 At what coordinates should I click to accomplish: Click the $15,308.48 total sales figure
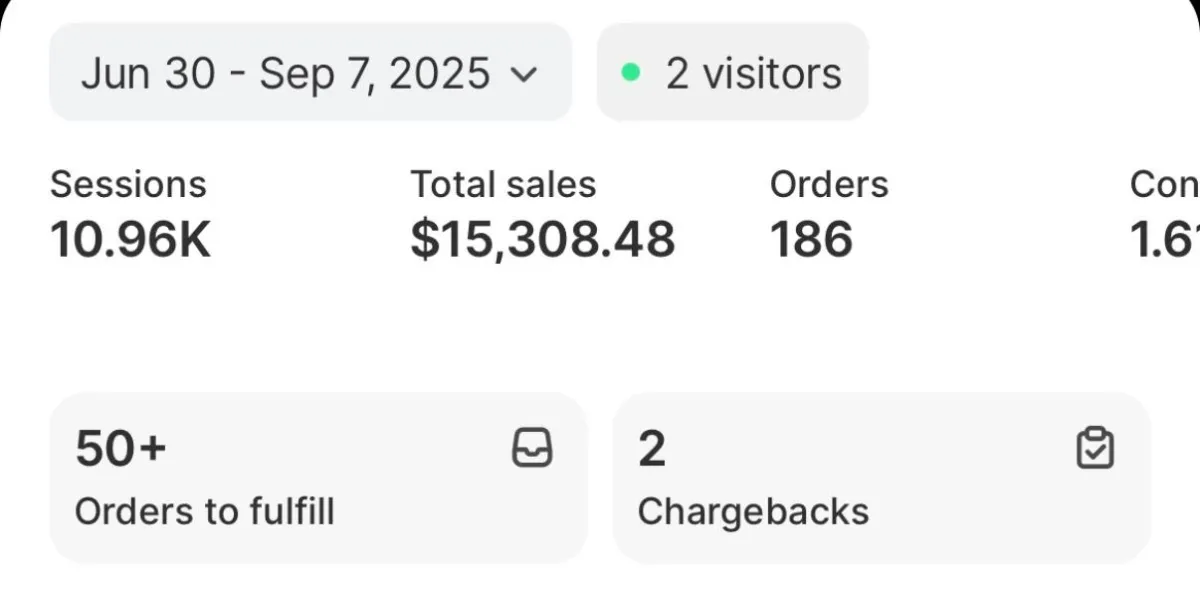(543, 240)
